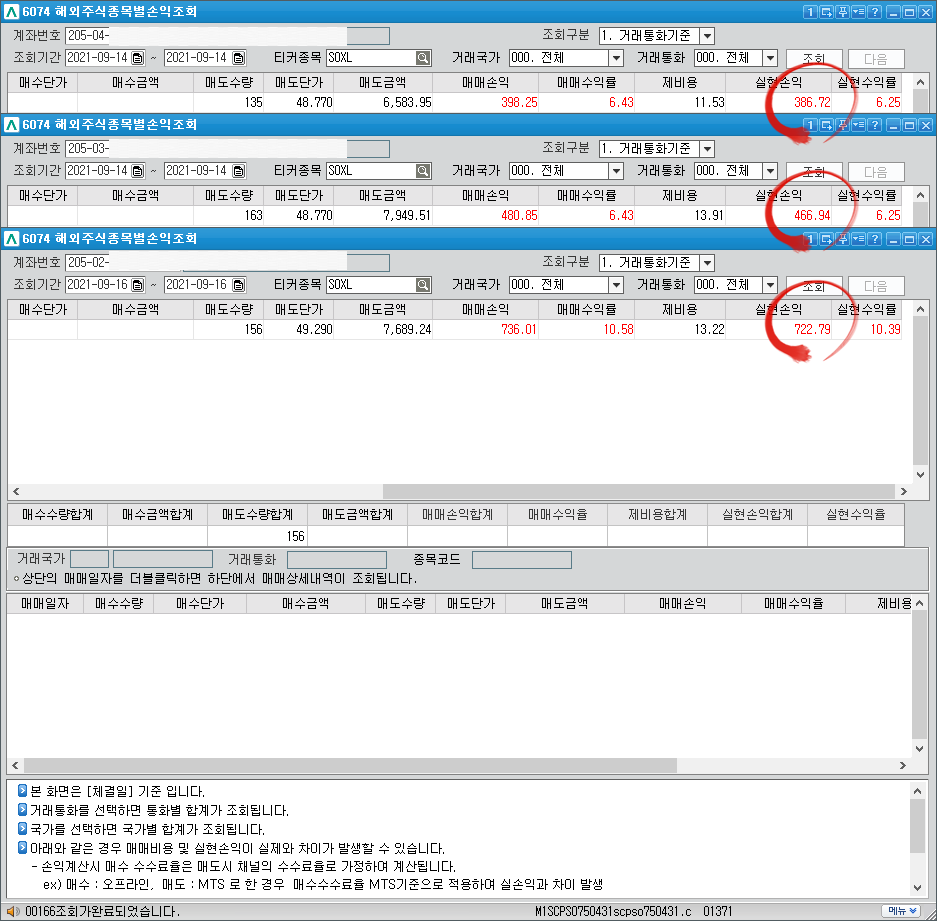Screen dimensions: 937x921
Task: Click the speaker icon in the status bar
Action: pos(13,911)
